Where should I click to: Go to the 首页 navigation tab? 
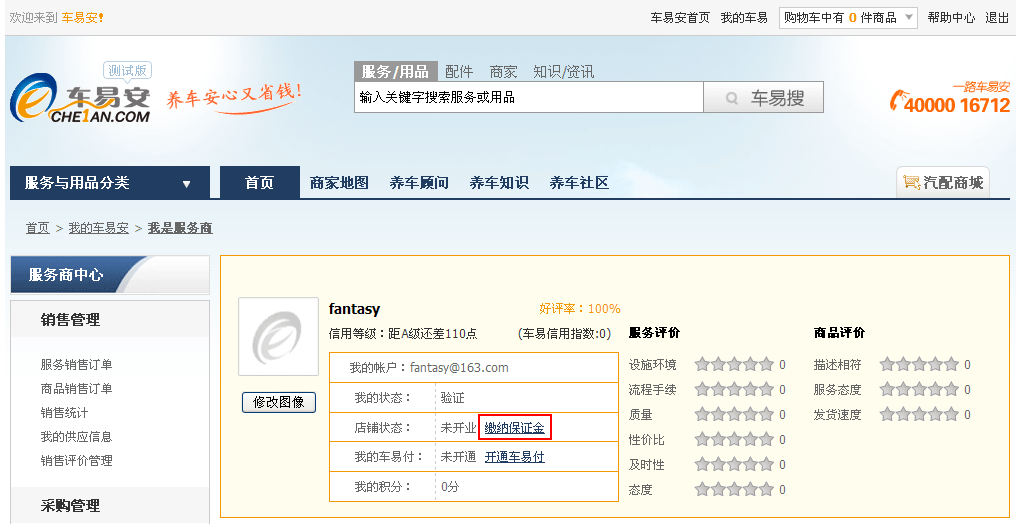(x=260, y=183)
